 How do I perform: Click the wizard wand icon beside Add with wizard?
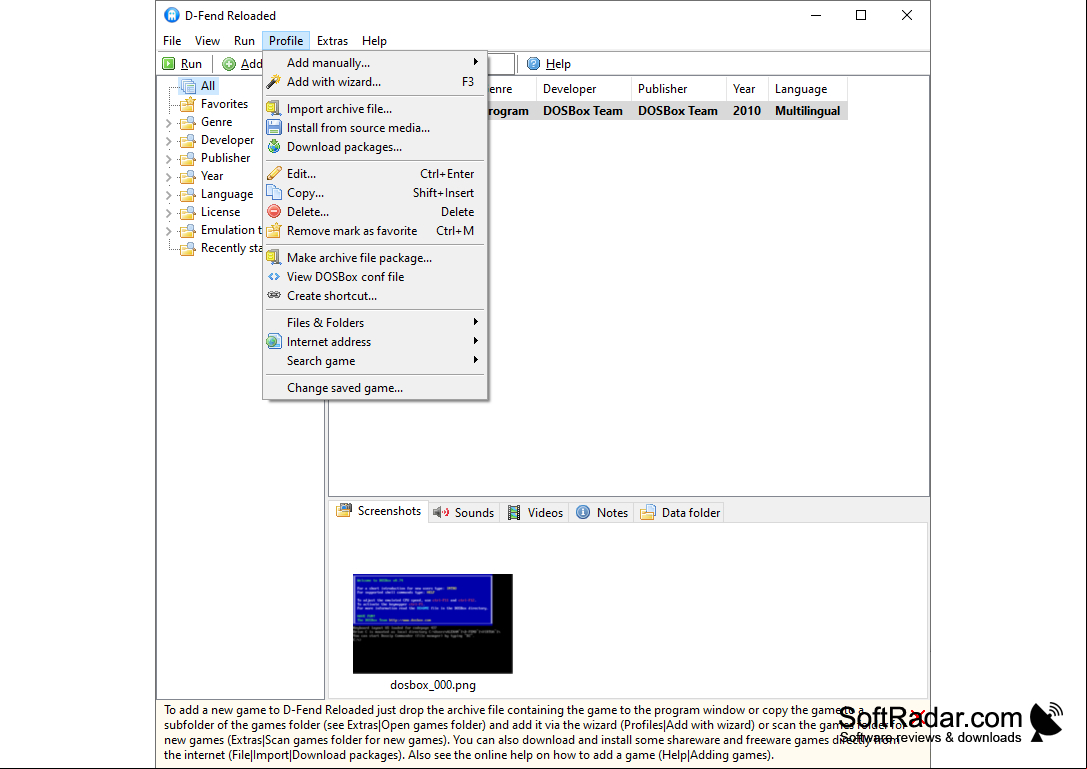[275, 82]
